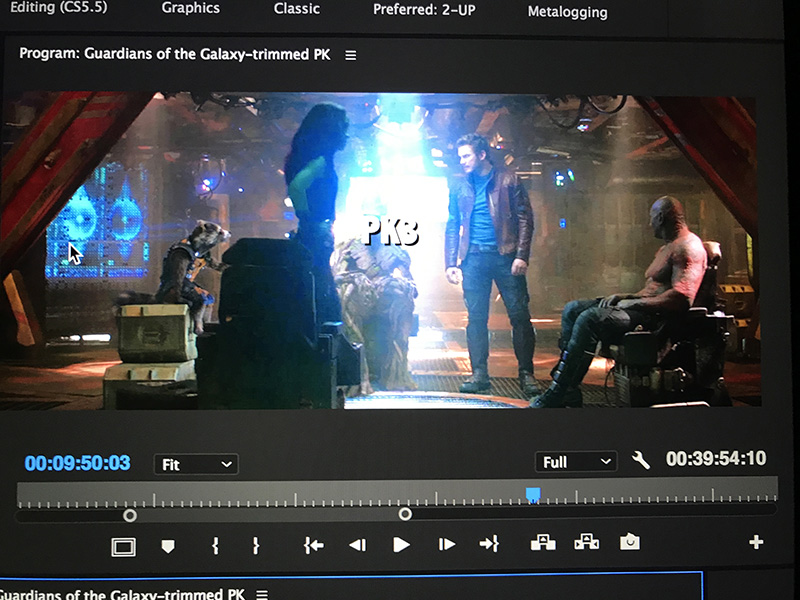Open the Fit zoom level dropdown
800x600 pixels.
[x=195, y=464]
